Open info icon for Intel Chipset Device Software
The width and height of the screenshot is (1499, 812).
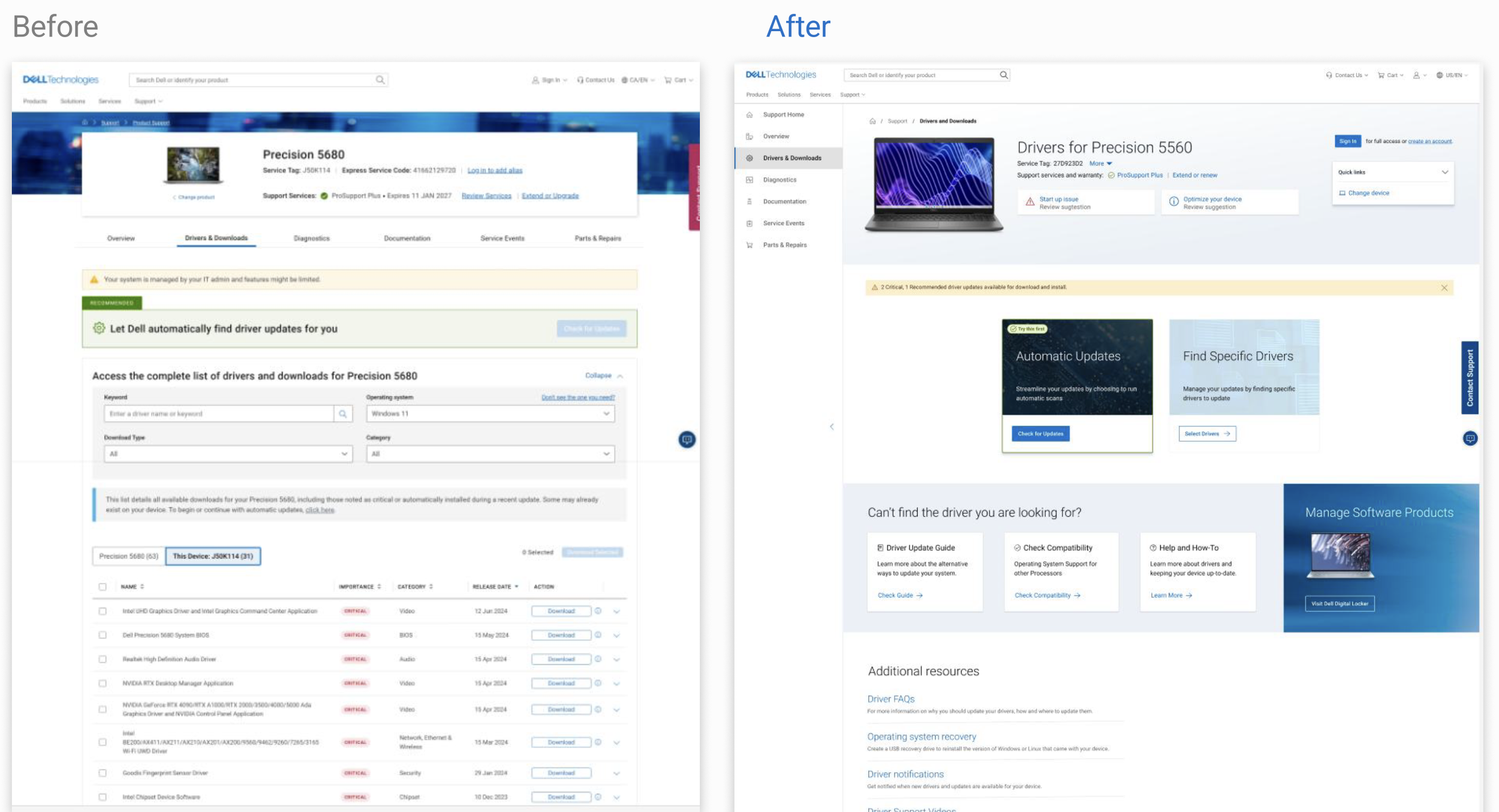[x=598, y=796]
